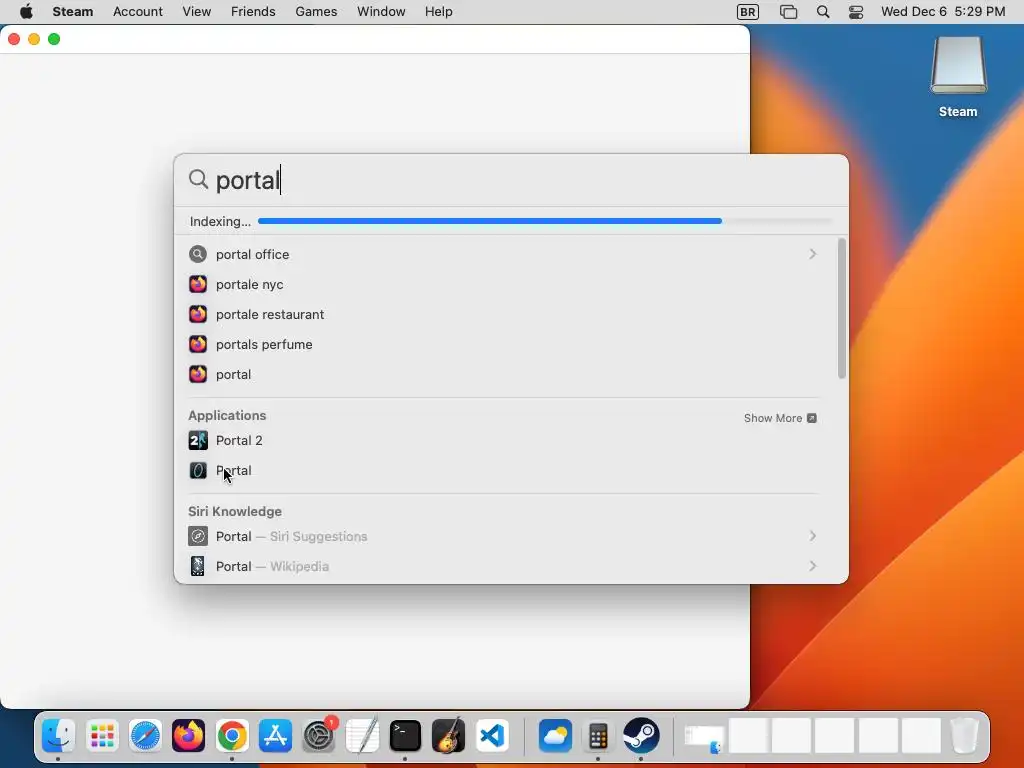The height and width of the screenshot is (768, 1024).
Task: Select the 'portal office' search suggestion
Action: [x=503, y=255]
